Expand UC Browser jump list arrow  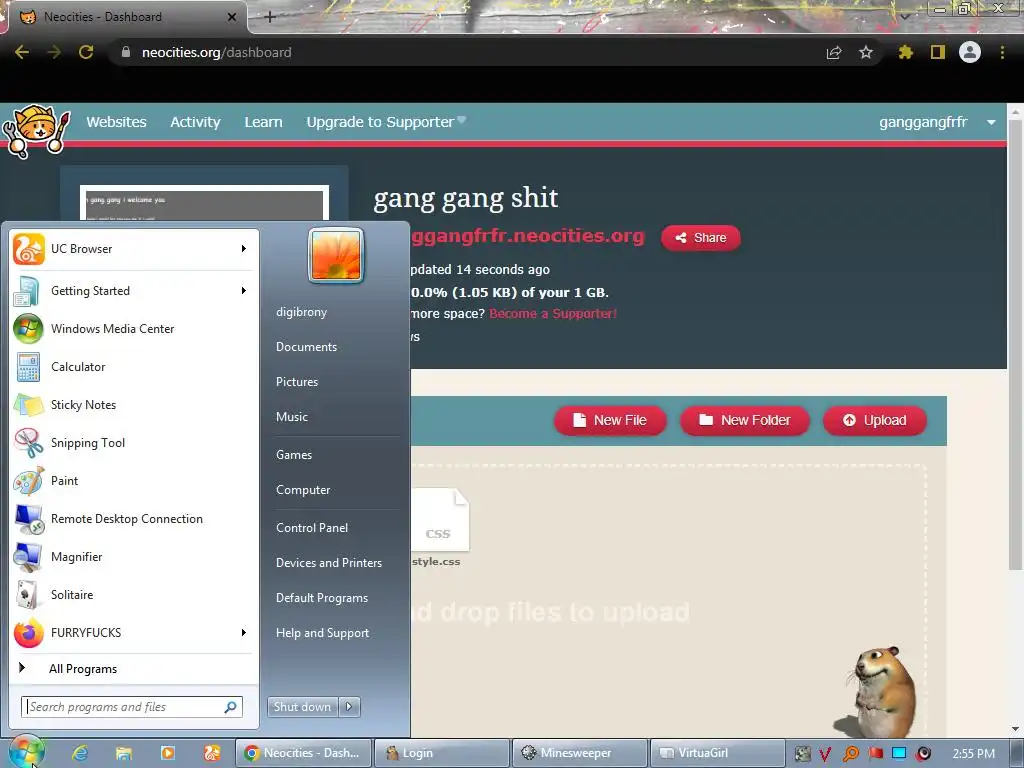coord(244,249)
